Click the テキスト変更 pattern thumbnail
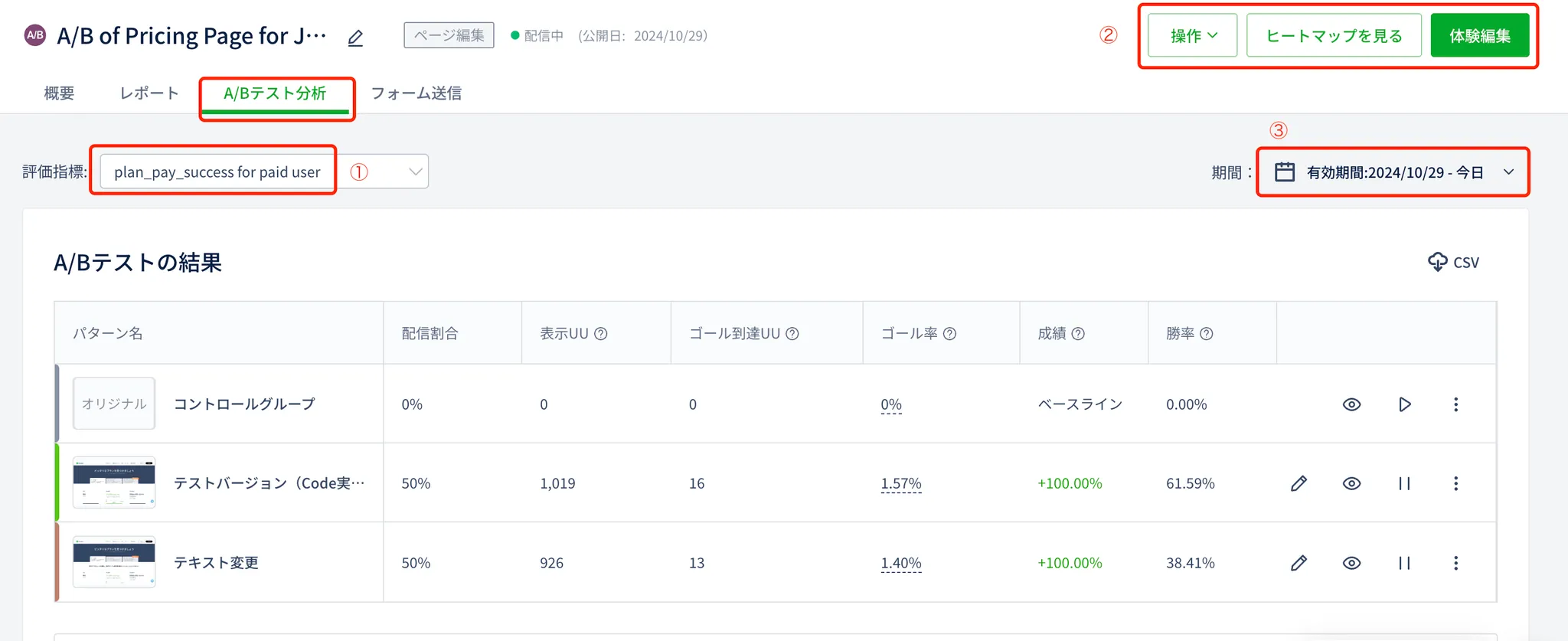 [114, 562]
